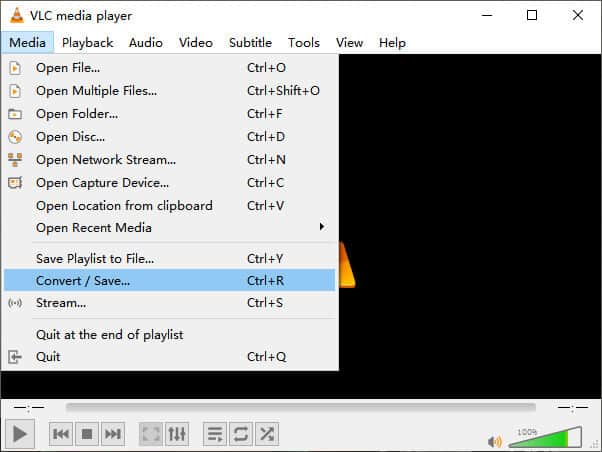The width and height of the screenshot is (602, 452).
Task: Click the Ctrl+Q shortcut text
Action: pos(266,357)
